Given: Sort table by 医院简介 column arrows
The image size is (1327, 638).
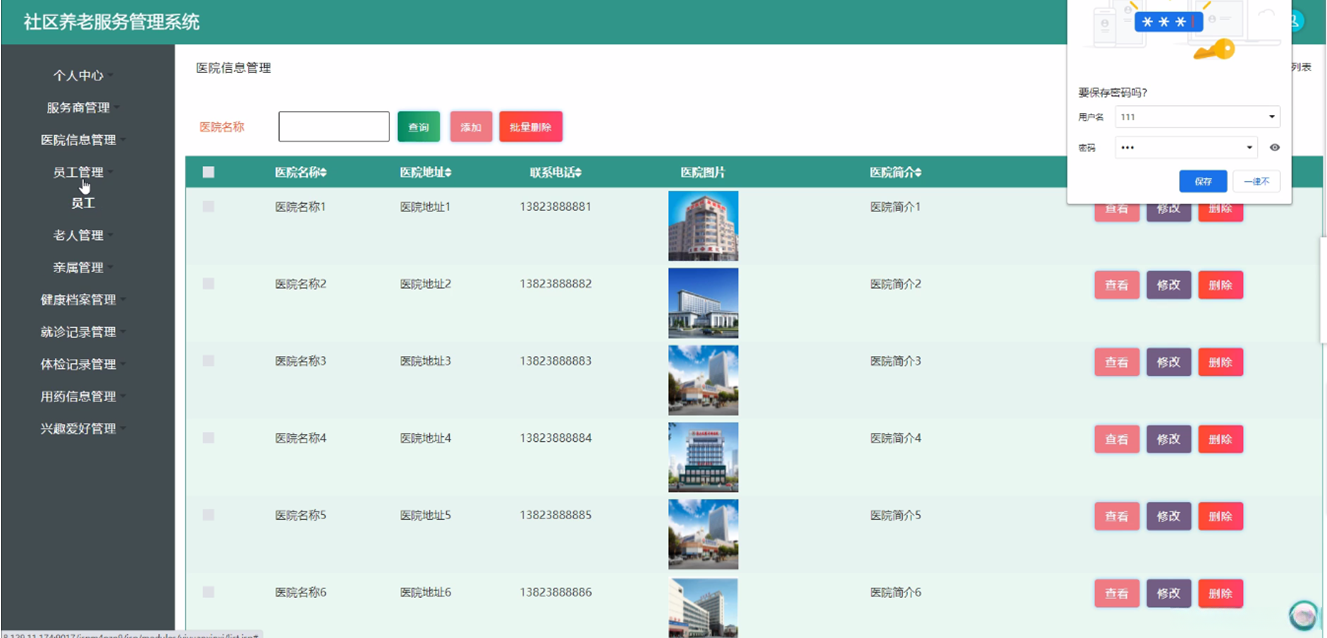Looking at the screenshot, I should (x=918, y=173).
